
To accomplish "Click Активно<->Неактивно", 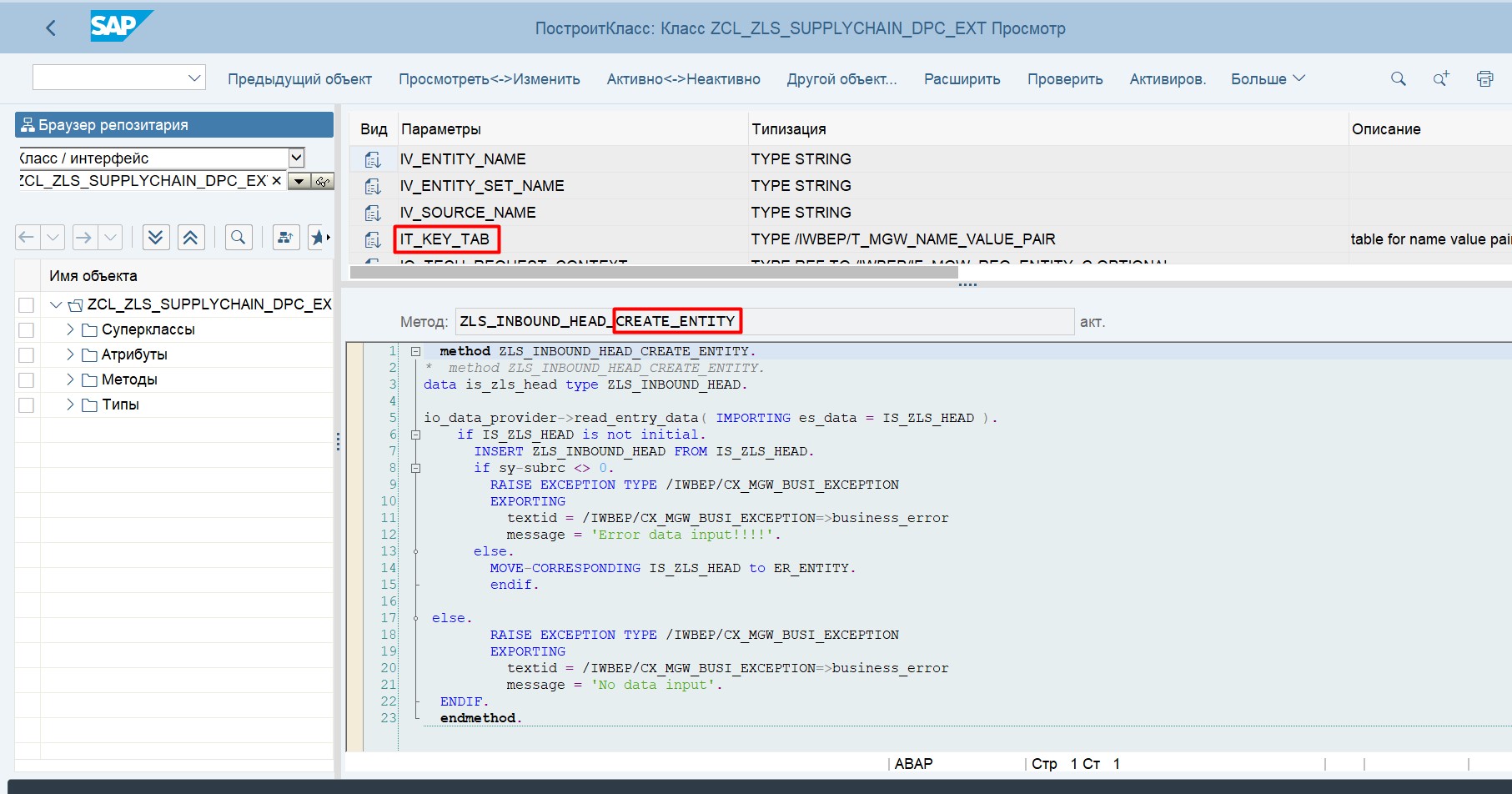I will tap(684, 79).
